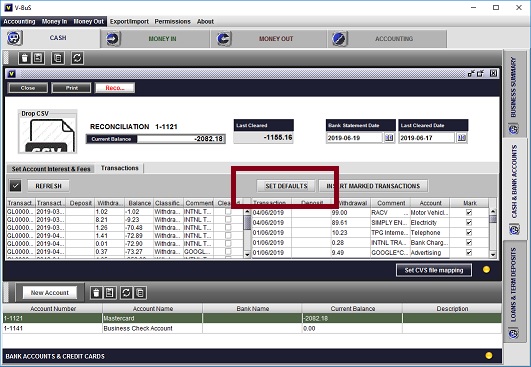Viewport: 531px width, 367px height.
Task: Select the Business Check Account row
Action: click(x=252, y=328)
